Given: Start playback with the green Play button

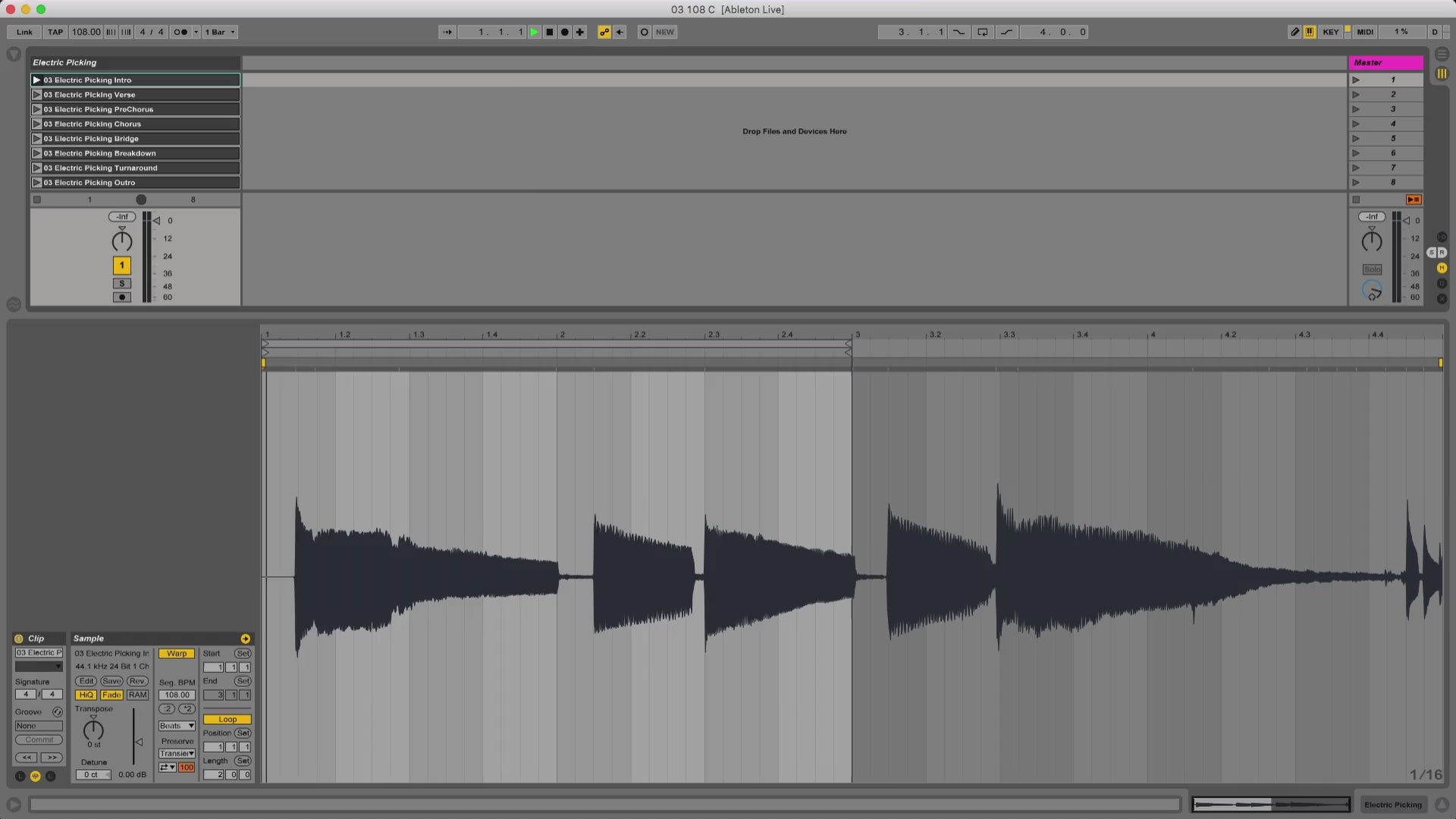Looking at the screenshot, I should [535, 32].
